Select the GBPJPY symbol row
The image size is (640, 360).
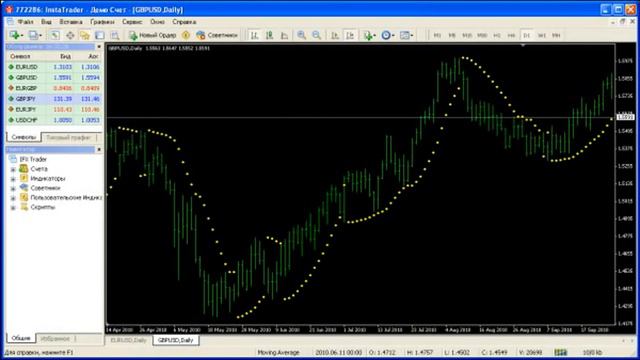54,99
